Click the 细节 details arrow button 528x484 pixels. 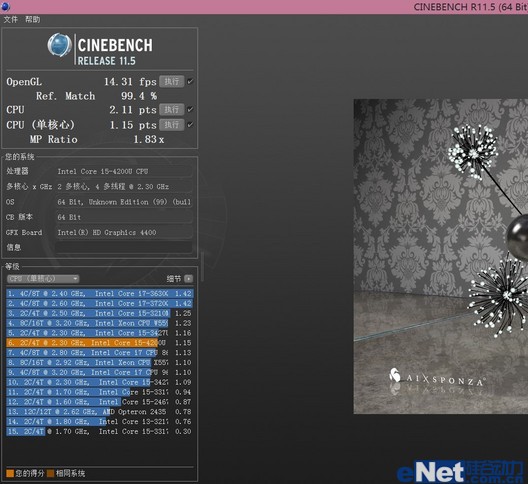click(189, 279)
